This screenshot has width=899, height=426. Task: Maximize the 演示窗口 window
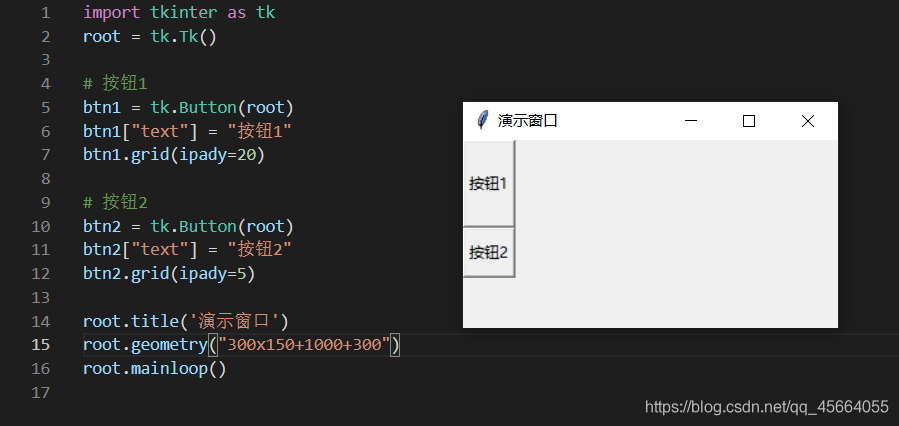click(748, 121)
